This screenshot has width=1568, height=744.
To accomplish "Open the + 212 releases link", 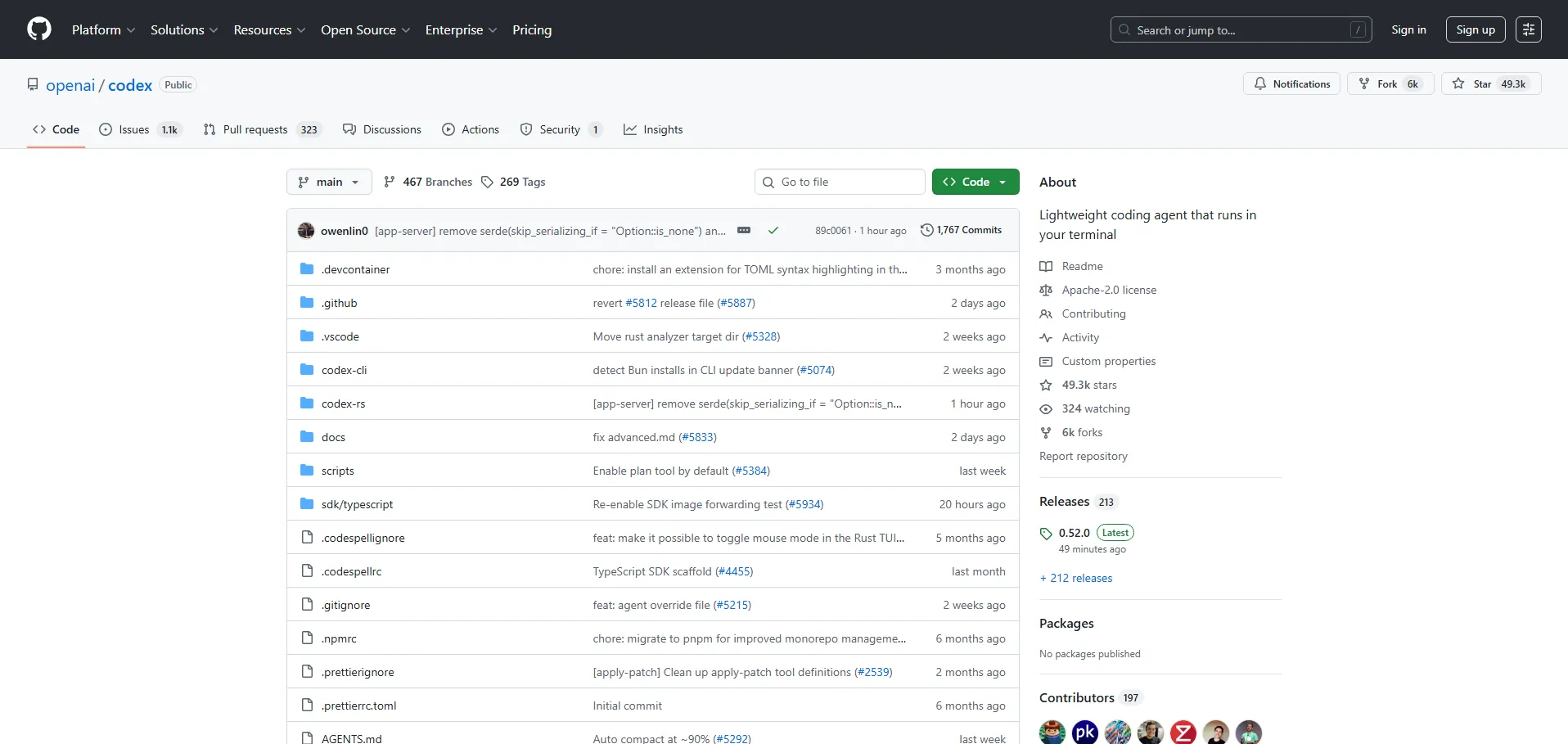I will pos(1076,578).
